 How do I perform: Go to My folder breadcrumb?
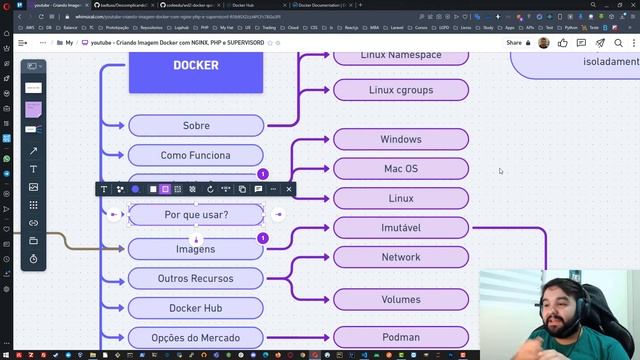65,43
